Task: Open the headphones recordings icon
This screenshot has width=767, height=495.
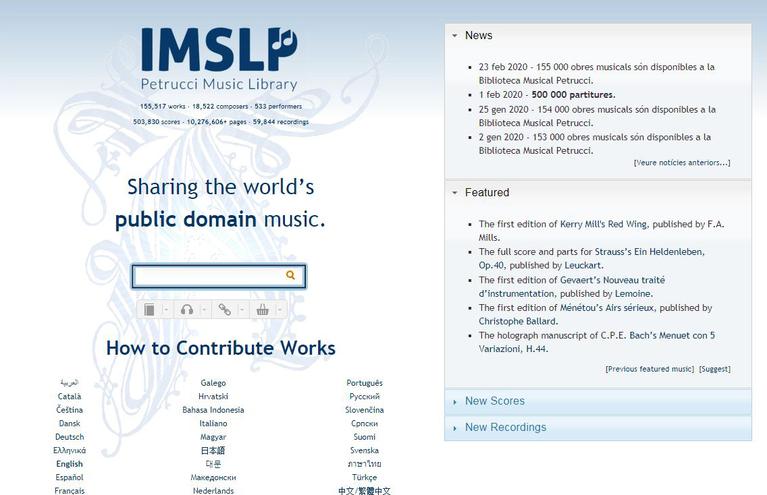Action: pos(187,310)
